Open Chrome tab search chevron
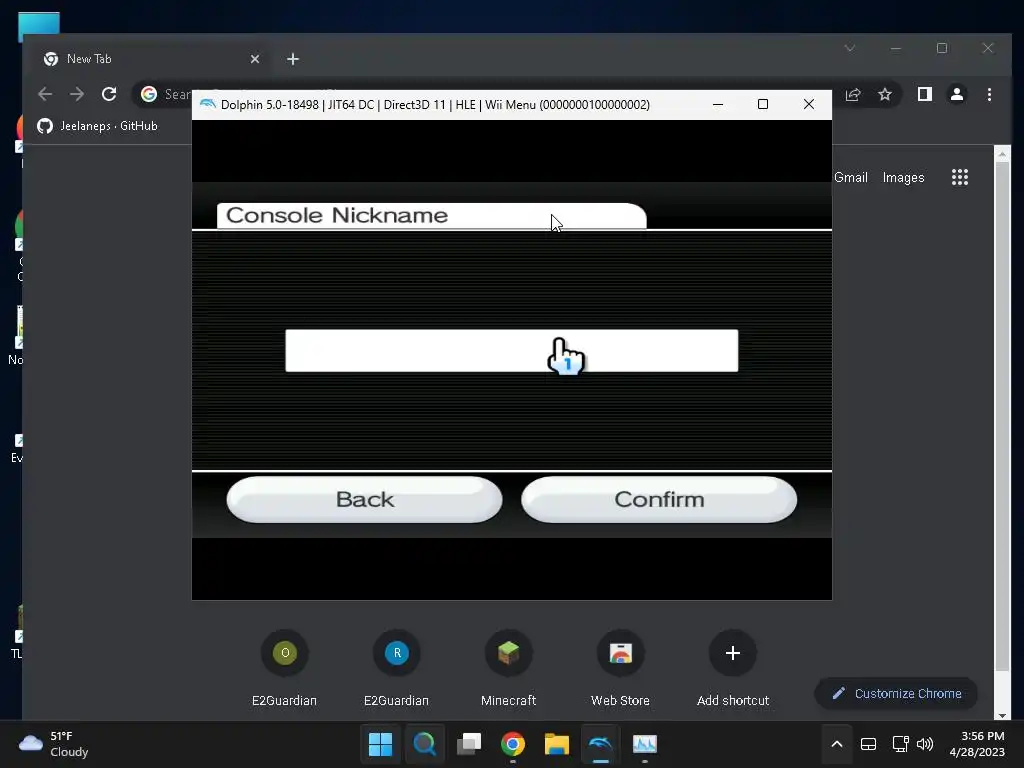The width and height of the screenshot is (1024, 768). coord(850,48)
